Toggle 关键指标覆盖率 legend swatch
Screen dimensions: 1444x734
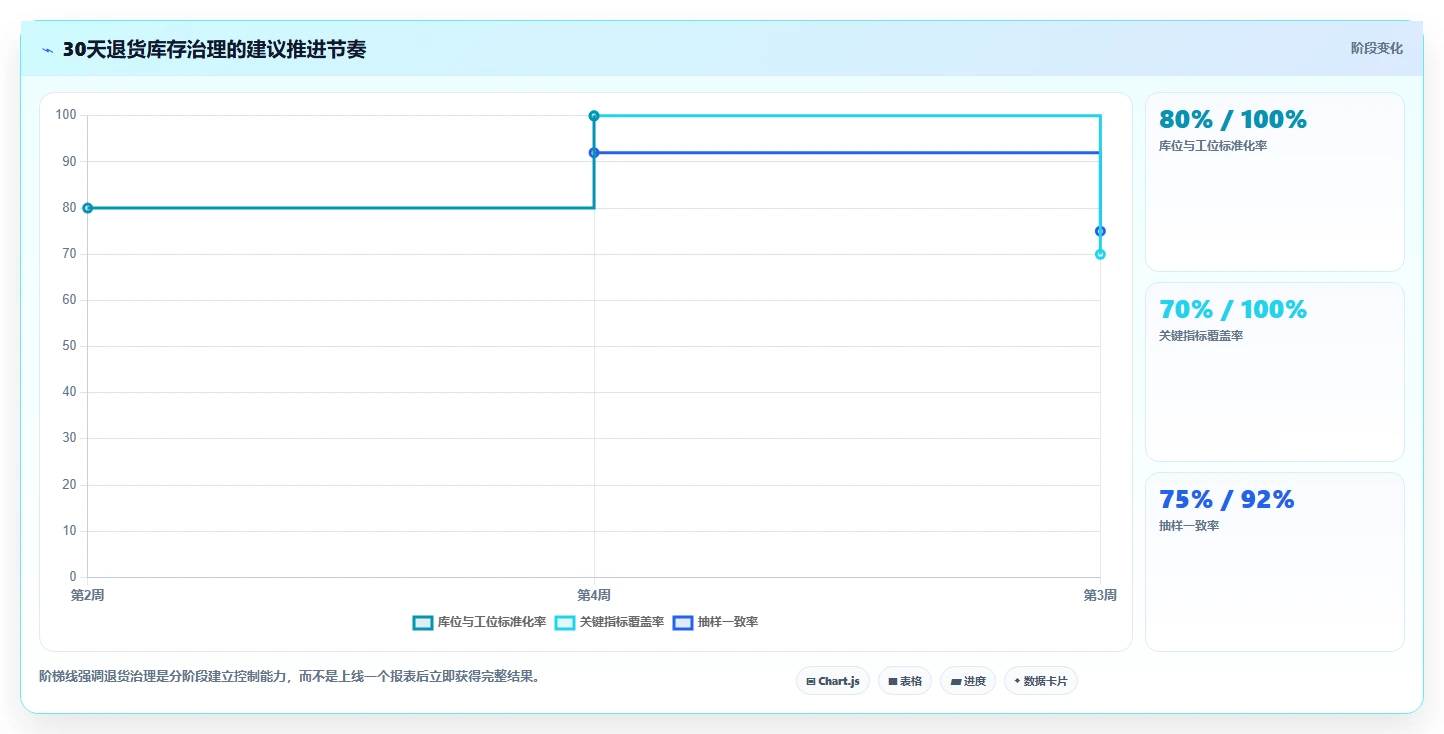(565, 623)
